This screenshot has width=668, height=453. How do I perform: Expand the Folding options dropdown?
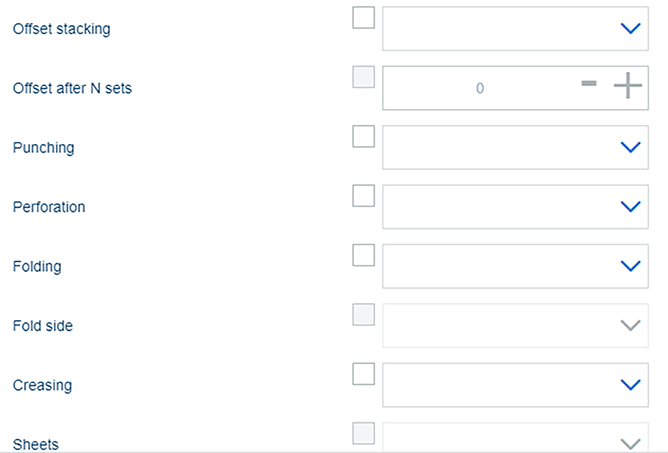(x=629, y=266)
